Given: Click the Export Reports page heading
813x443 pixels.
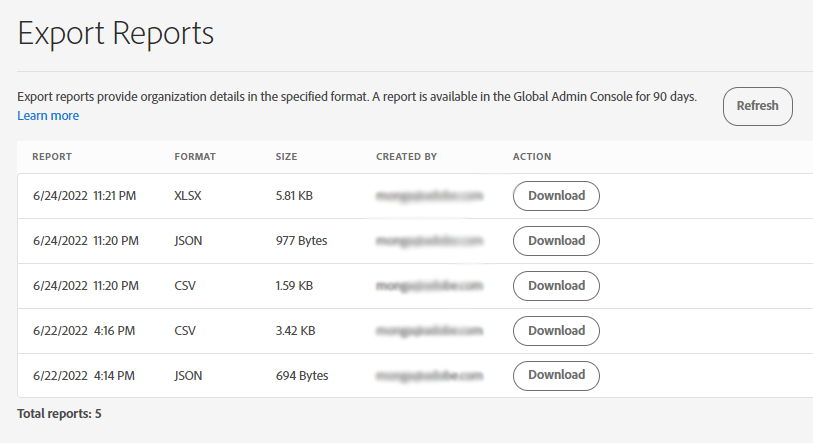Looking at the screenshot, I should pyautogui.click(x=116, y=33).
